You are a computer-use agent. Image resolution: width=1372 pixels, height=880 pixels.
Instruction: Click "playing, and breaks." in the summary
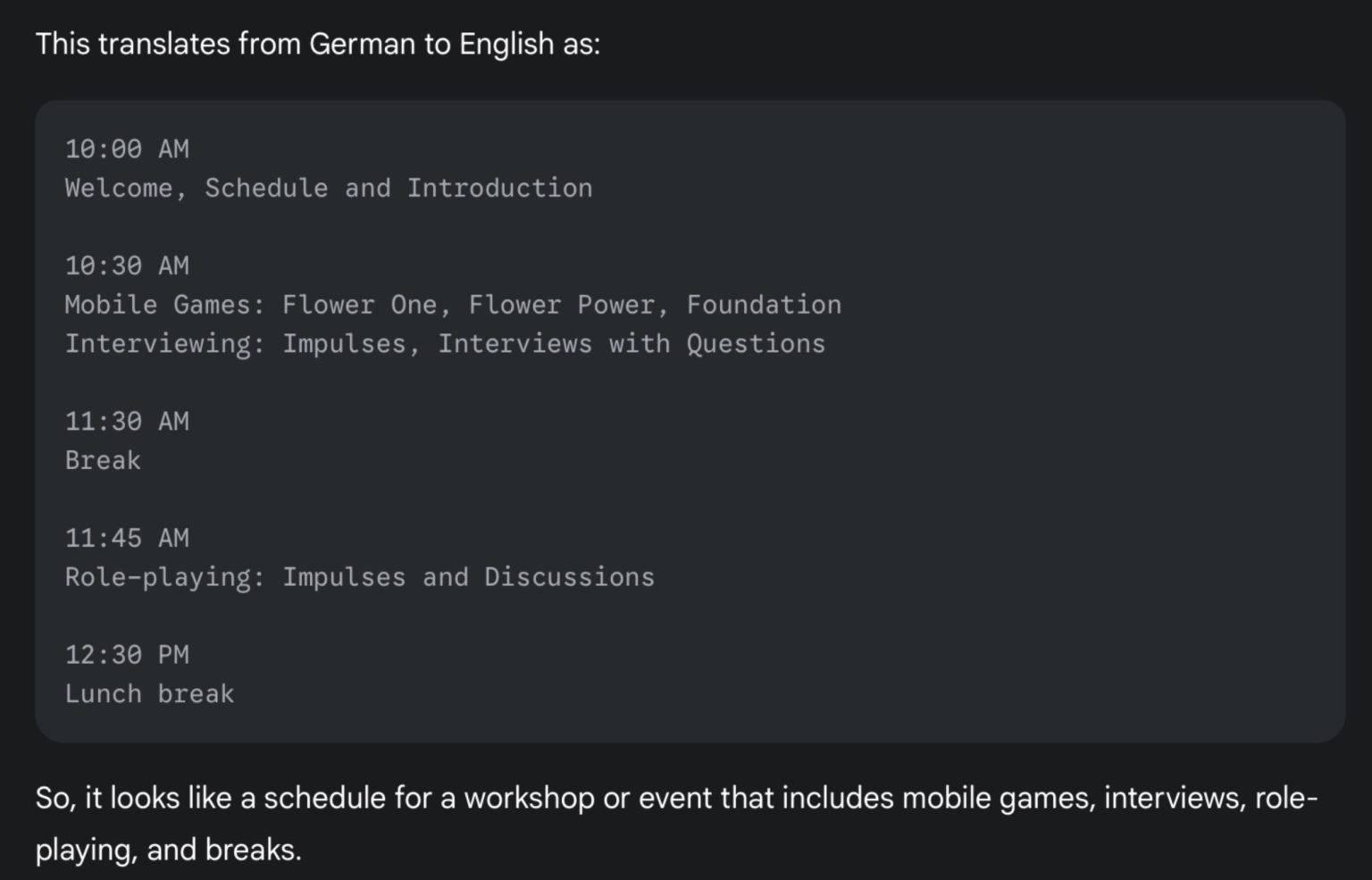168,850
